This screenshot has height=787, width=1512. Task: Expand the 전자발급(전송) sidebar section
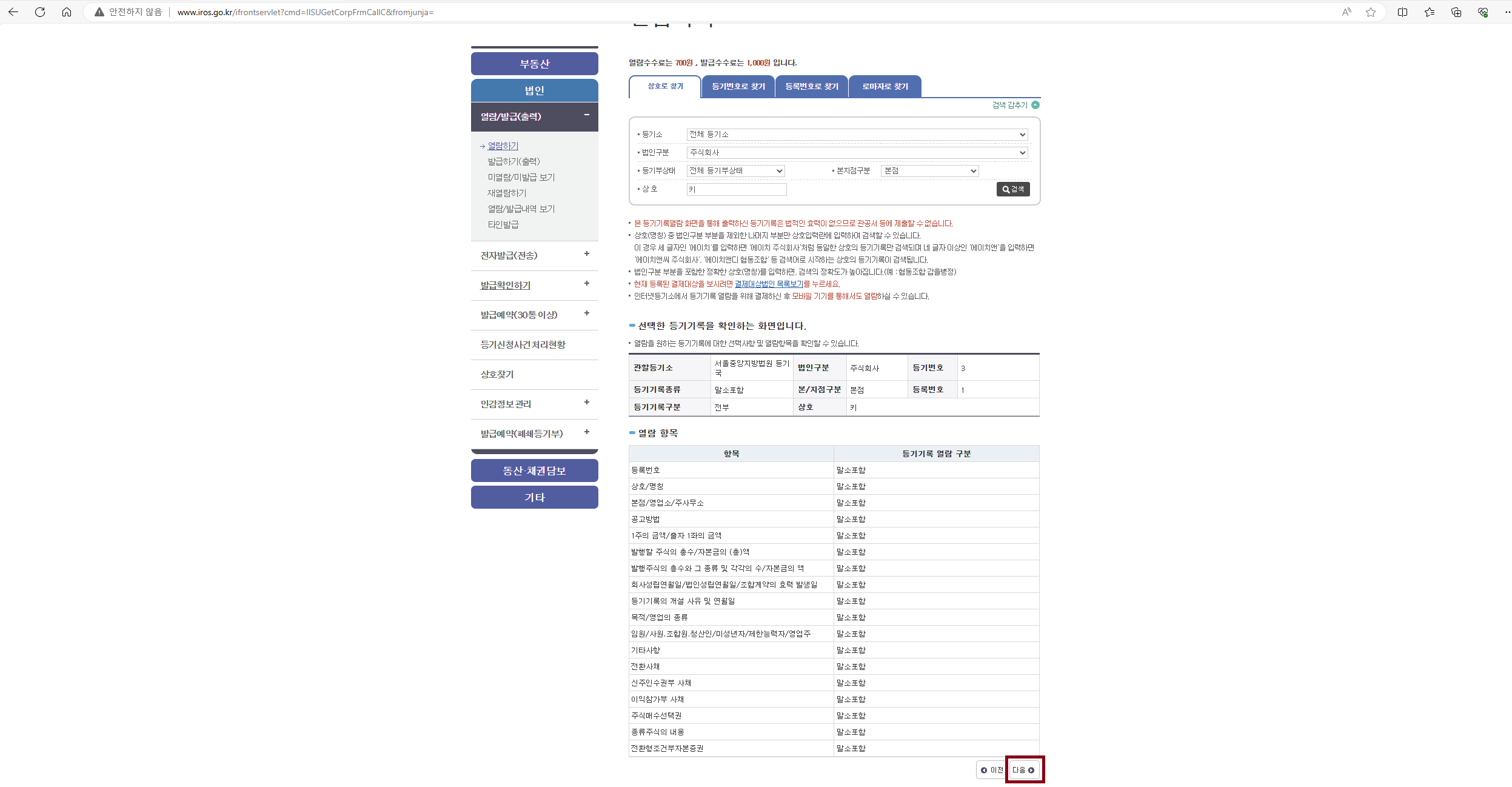[x=586, y=254]
